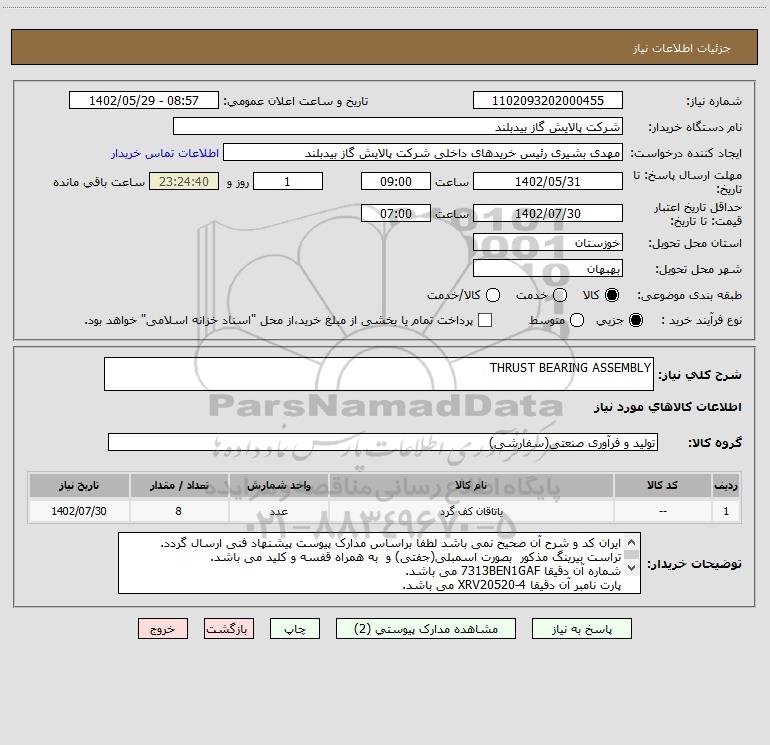Click the delivery city field بهبهان
The width and height of the screenshot is (770, 745).
tap(548, 268)
